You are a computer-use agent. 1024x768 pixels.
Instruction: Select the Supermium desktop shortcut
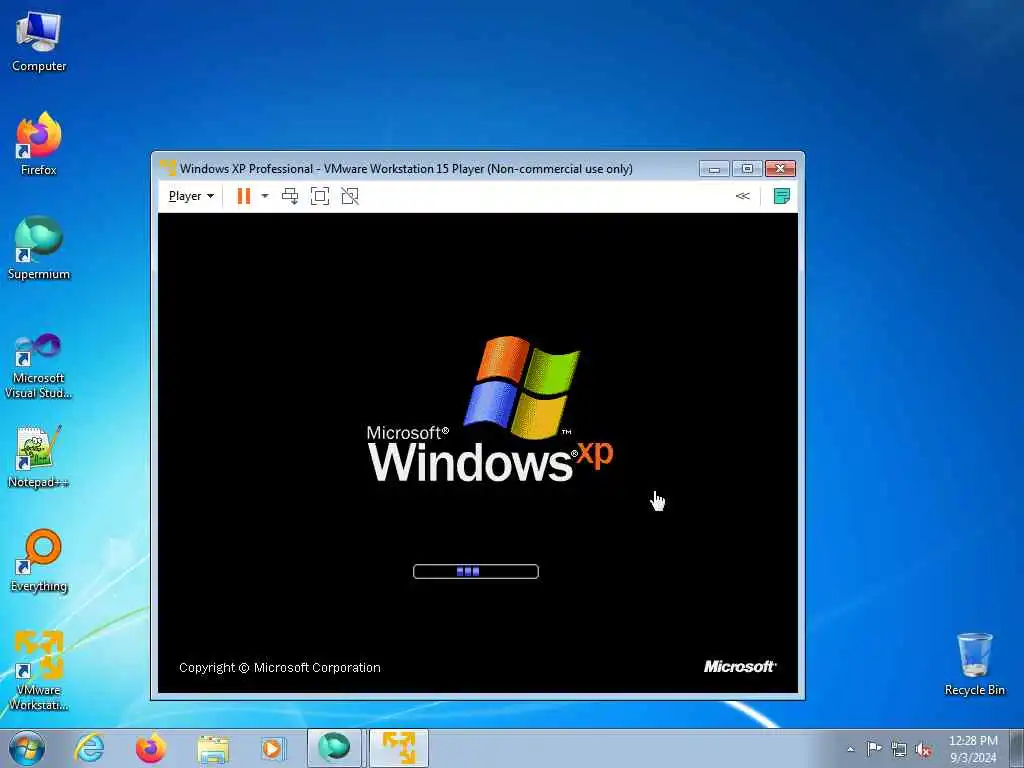pyautogui.click(x=39, y=248)
